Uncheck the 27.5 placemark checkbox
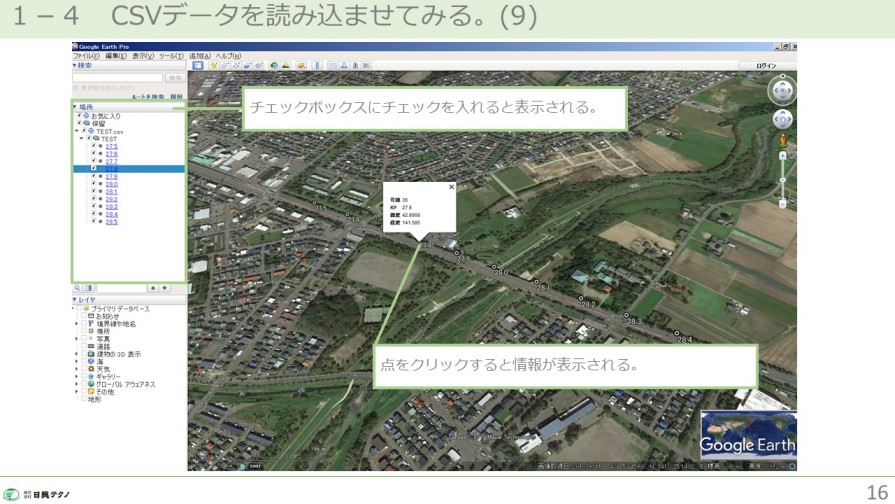The height and width of the screenshot is (504, 895). click(x=93, y=146)
